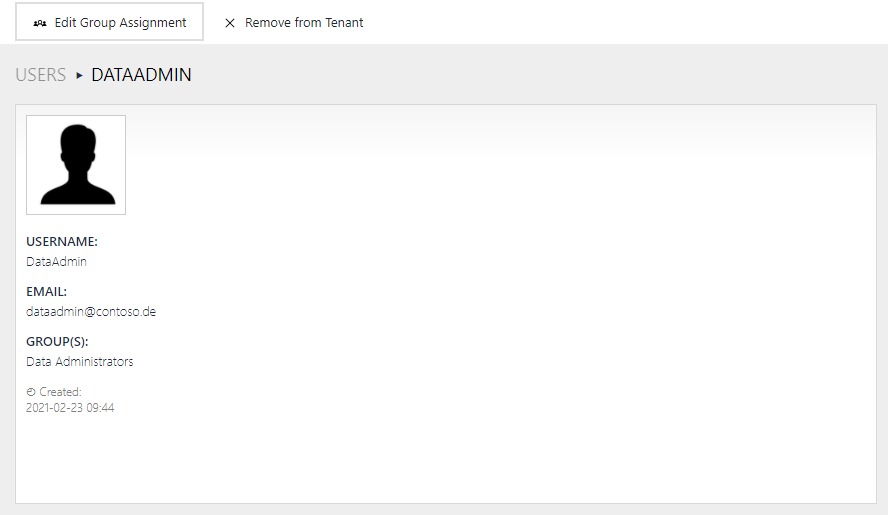Click the DATAADMIN breadcrumb title
This screenshot has width=888, height=515.
(x=141, y=75)
